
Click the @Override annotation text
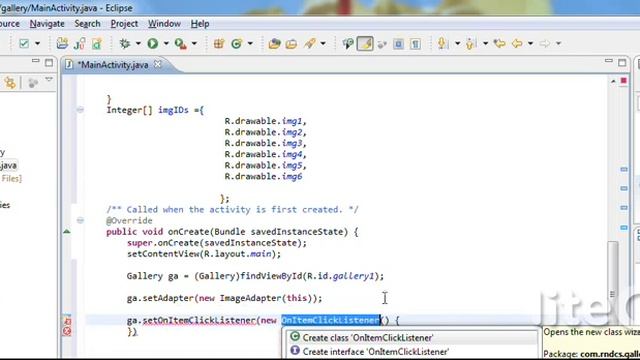tap(129, 220)
